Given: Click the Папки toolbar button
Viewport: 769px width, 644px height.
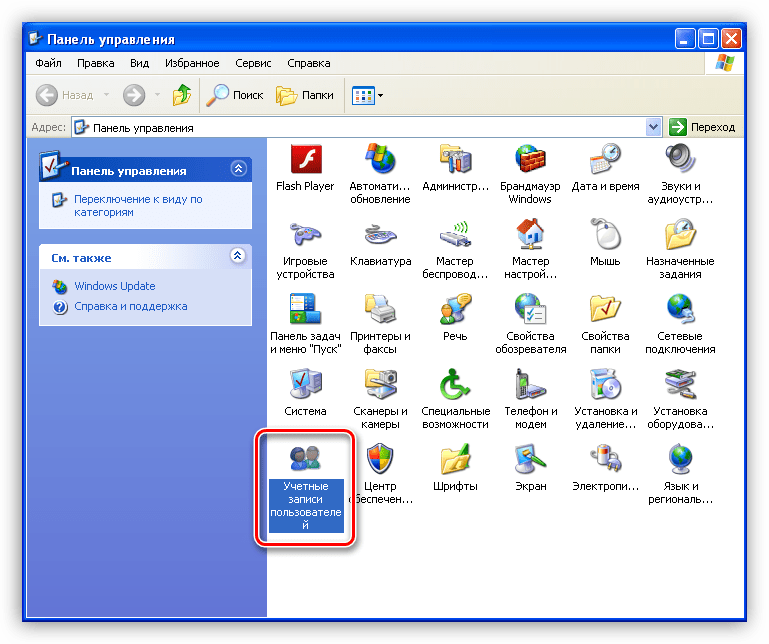Looking at the screenshot, I should tap(305, 95).
